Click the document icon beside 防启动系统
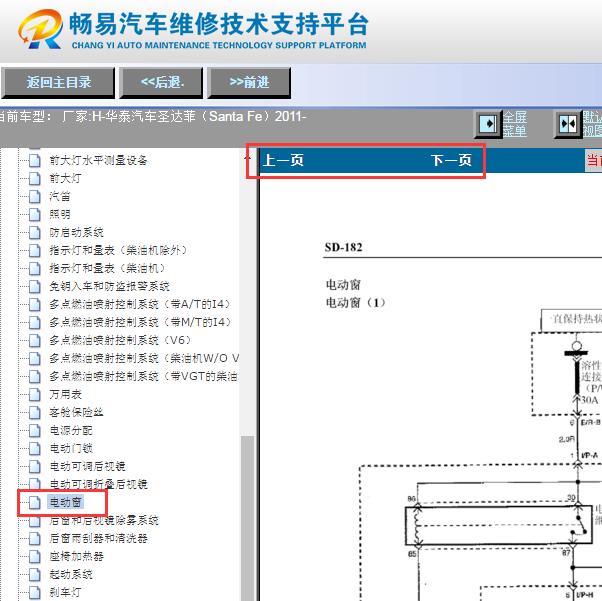This screenshot has height=601, width=602. click(35, 232)
